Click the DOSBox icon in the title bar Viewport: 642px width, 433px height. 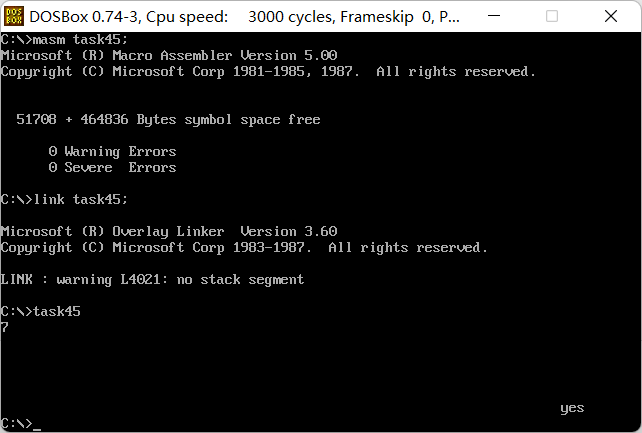coord(14,16)
